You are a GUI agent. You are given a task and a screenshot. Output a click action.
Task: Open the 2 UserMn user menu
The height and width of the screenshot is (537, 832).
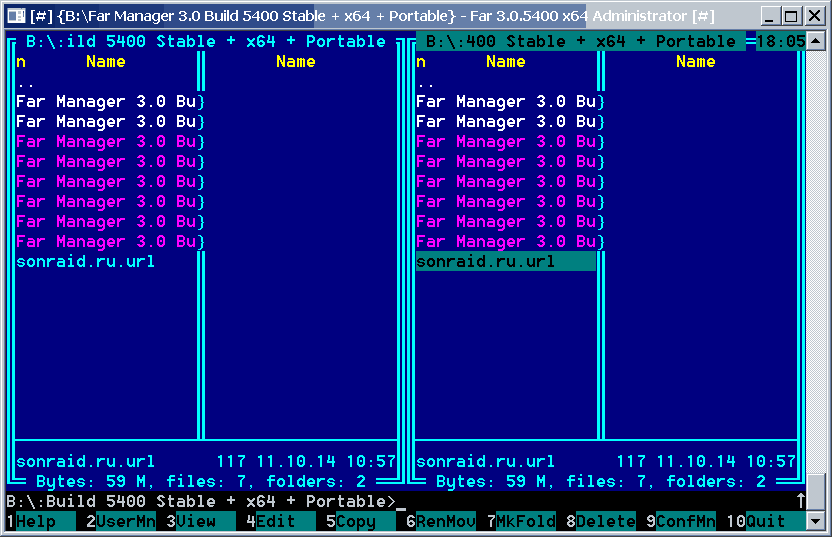pos(121,522)
